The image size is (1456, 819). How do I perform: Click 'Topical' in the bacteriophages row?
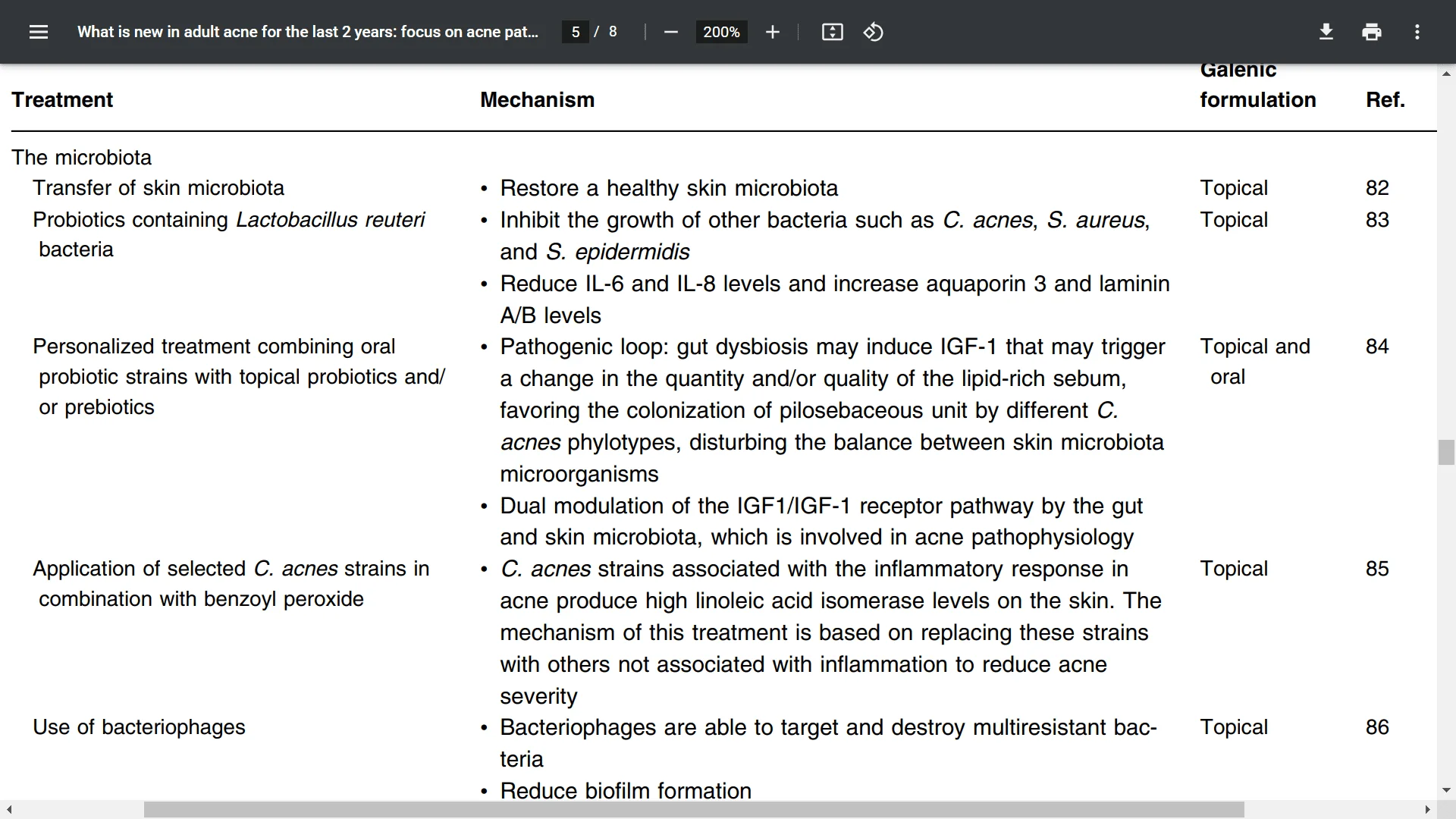pos(1234,726)
